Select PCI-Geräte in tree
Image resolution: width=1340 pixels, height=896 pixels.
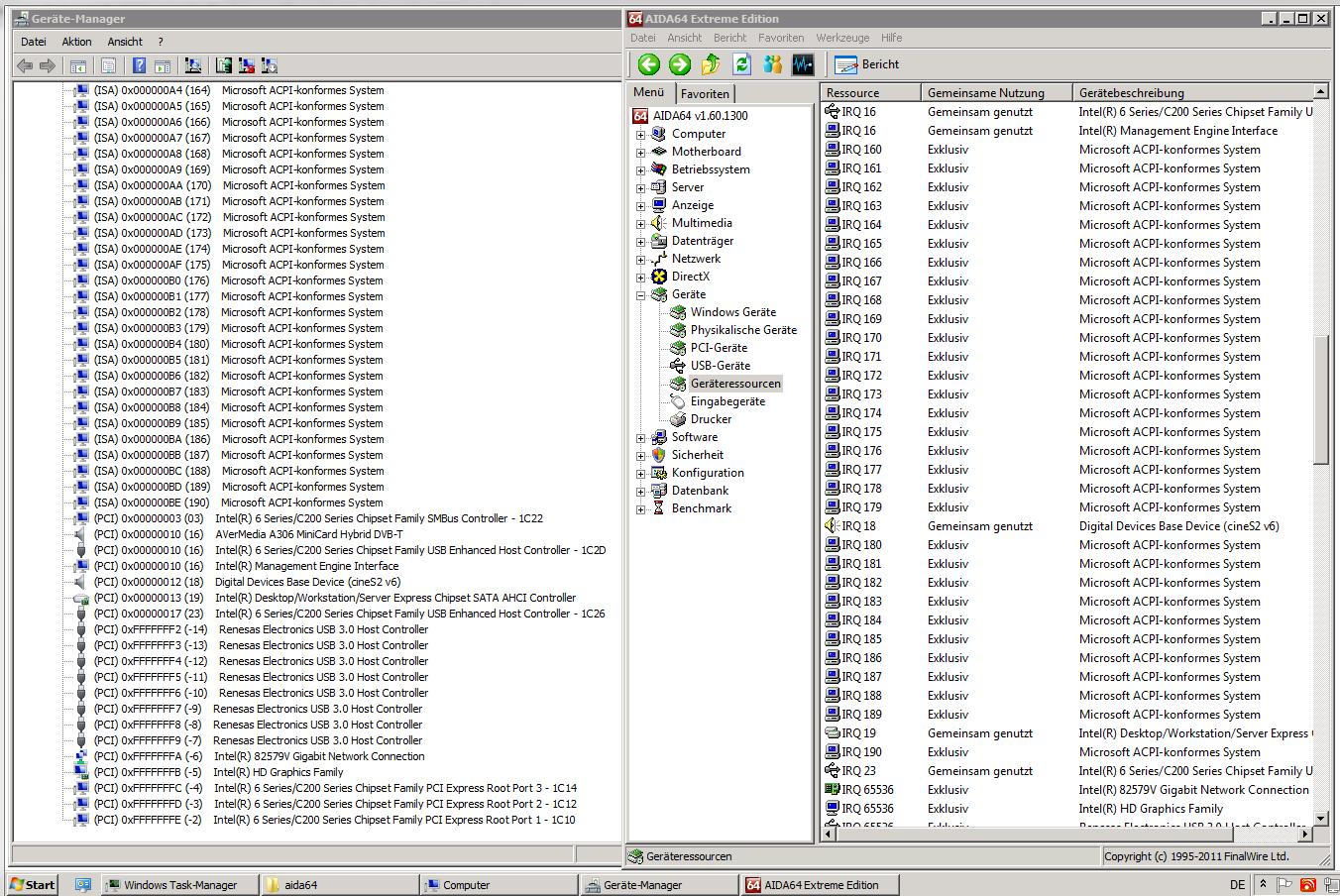click(719, 348)
